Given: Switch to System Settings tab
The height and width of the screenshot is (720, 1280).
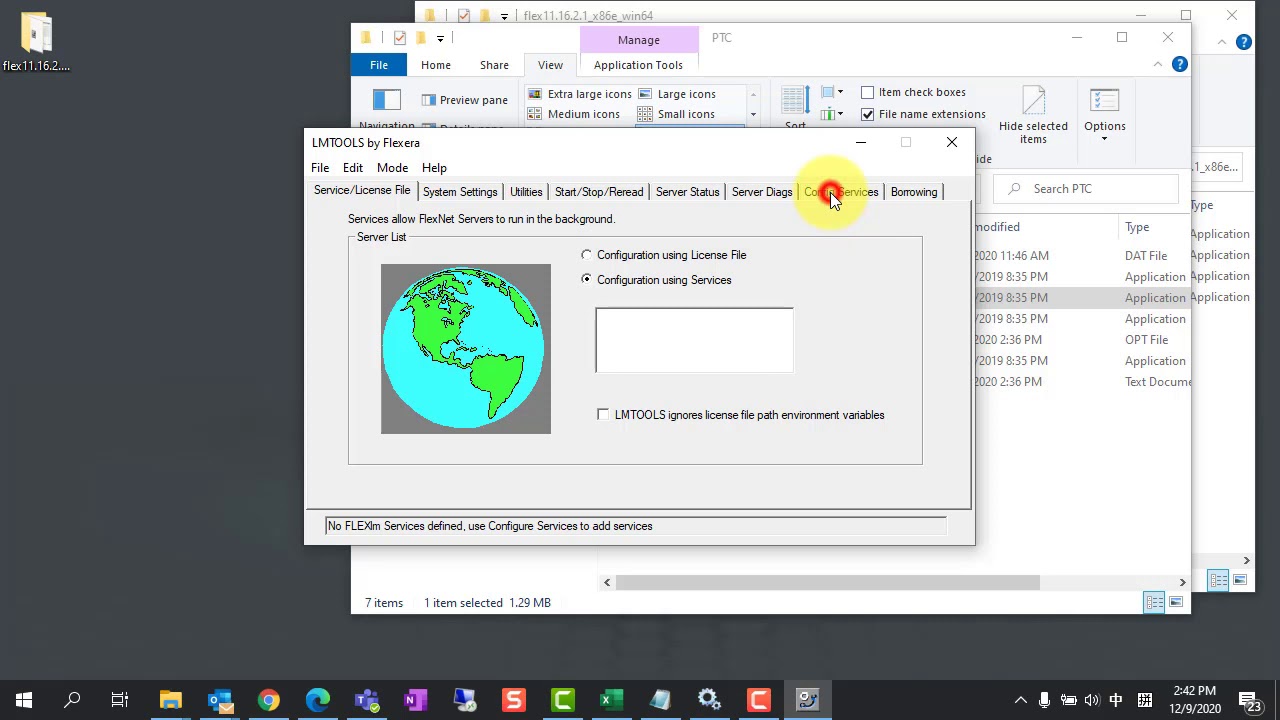Looking at the screenshot, I should click(460, 192).
